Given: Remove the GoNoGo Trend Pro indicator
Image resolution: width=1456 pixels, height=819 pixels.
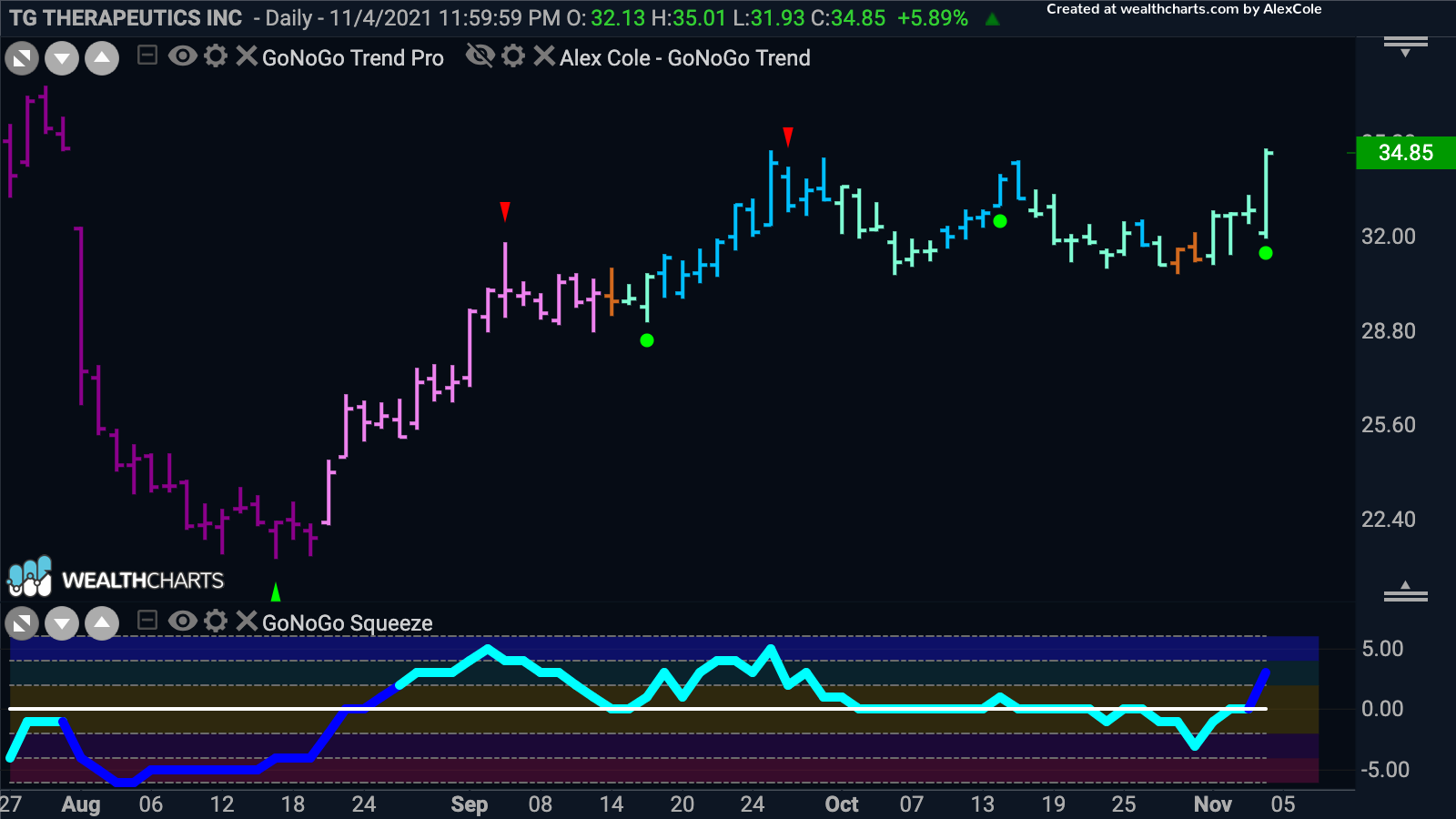Looking at the screenshot, I should (x=246, y=56).
